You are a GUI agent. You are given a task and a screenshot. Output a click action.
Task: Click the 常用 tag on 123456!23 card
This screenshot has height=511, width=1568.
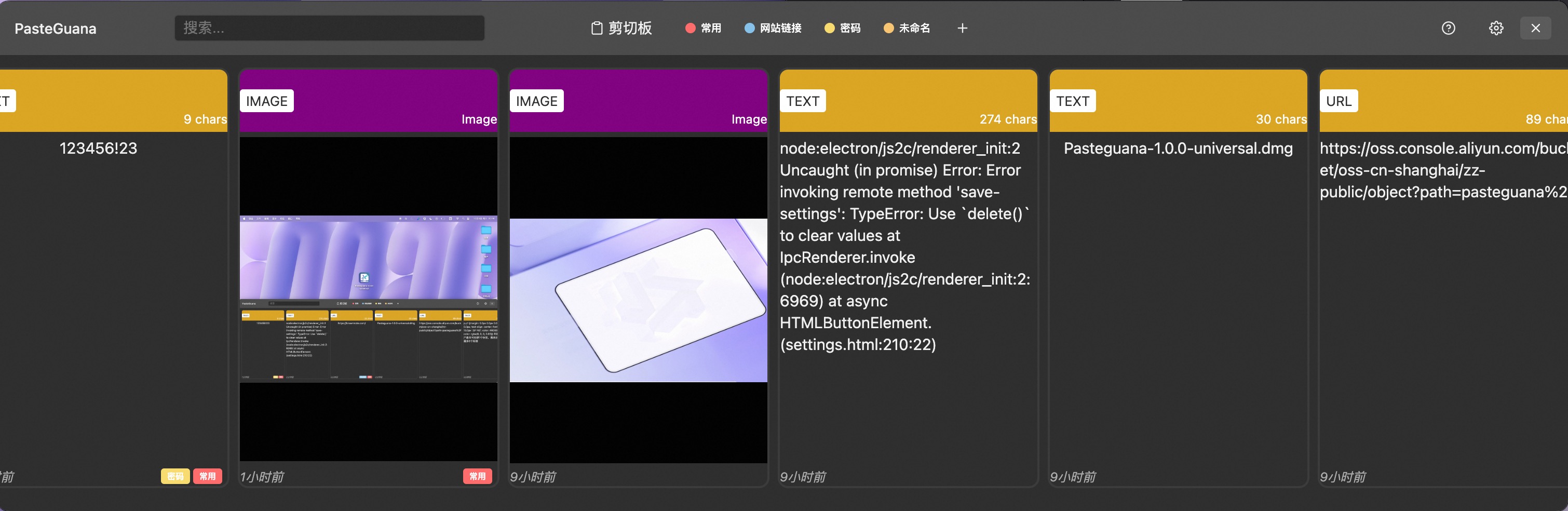208,476
